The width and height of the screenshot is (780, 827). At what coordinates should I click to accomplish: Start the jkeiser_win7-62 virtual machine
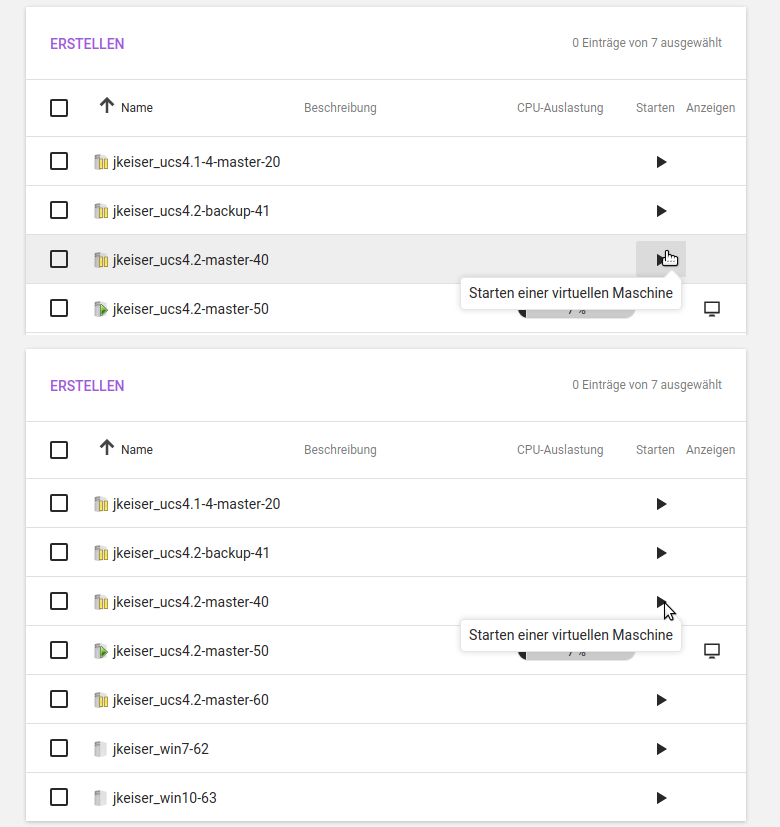[661, 749]
